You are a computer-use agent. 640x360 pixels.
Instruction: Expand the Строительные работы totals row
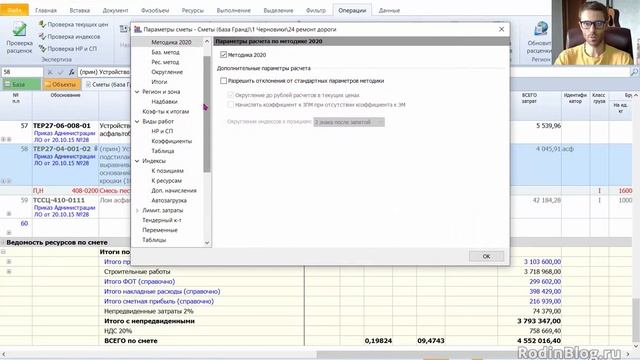pyautogui.click(x=9, y=271)
